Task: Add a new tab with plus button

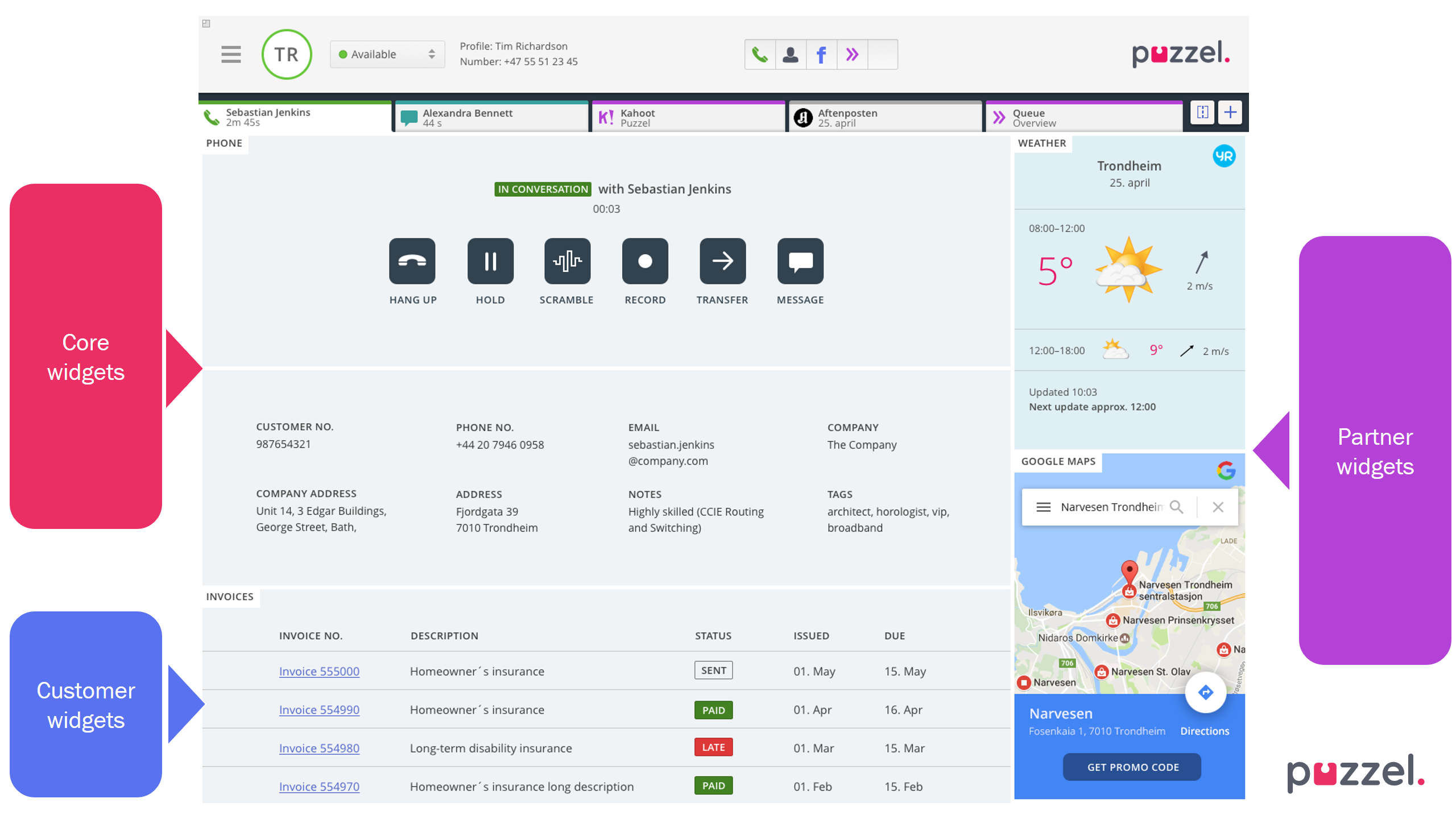Action: pos(1230,112)
